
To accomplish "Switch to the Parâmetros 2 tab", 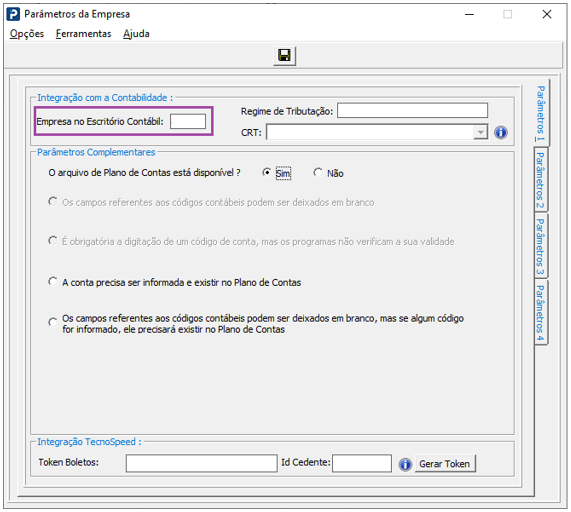I will pyautogui.click(x=541, y=180).
